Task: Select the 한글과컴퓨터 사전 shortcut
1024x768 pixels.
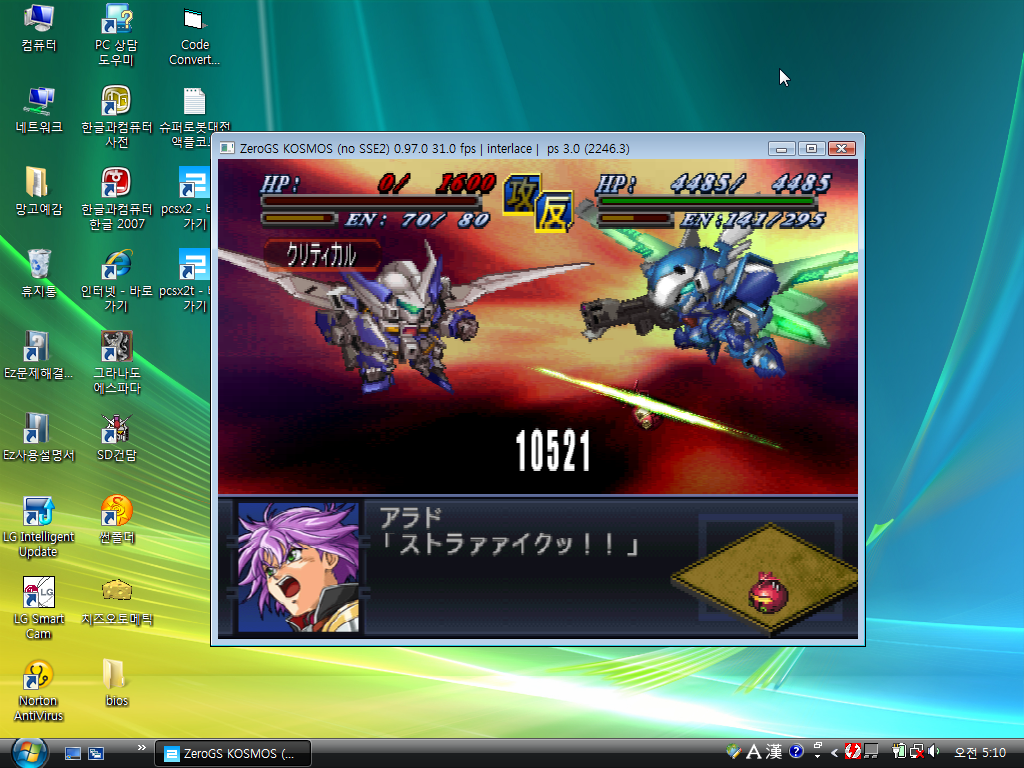Action: [x=116, y=117]
